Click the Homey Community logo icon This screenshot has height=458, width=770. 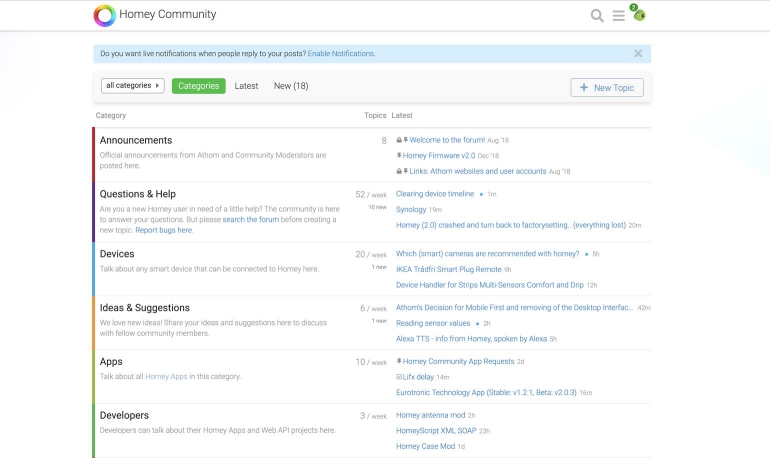(104, 15)
